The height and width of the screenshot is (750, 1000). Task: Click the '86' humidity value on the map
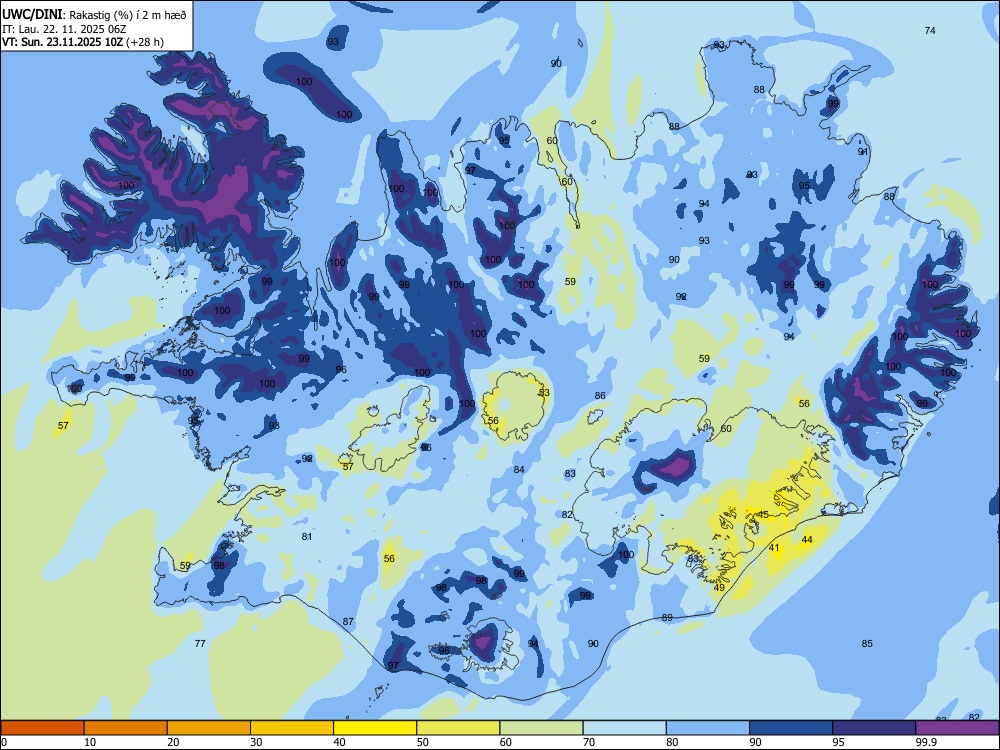coord(600,395)
